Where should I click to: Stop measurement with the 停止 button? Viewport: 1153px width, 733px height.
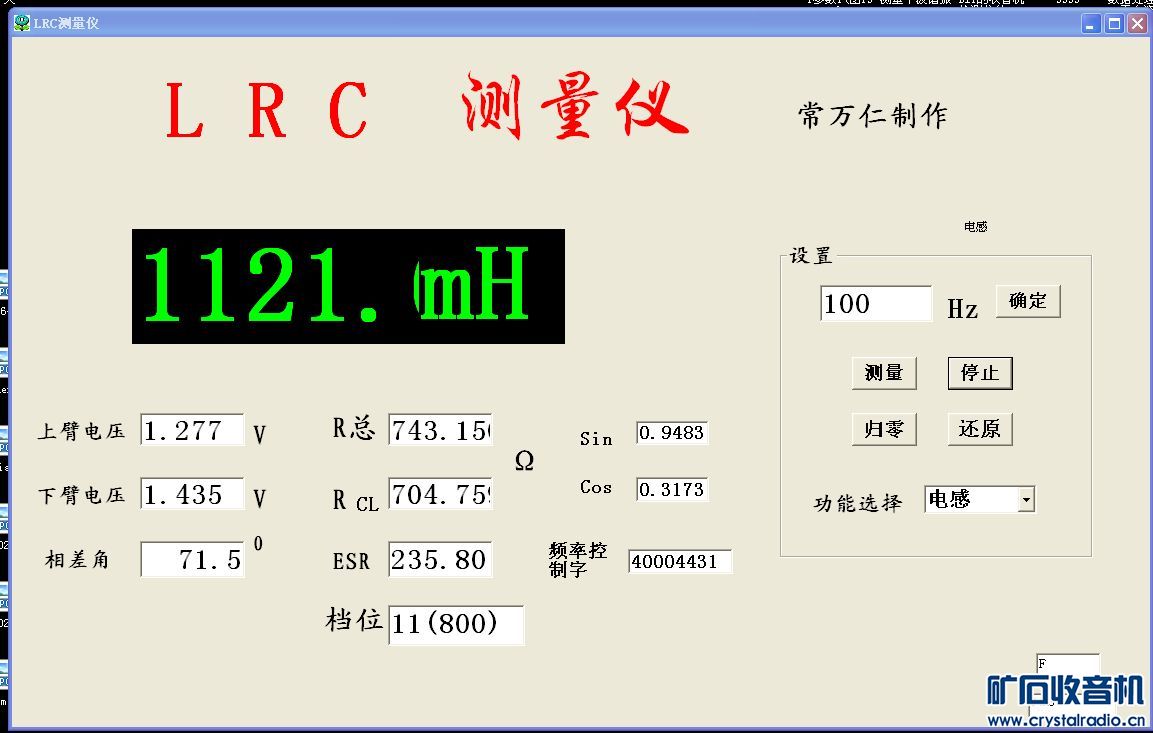click(980, 373)
